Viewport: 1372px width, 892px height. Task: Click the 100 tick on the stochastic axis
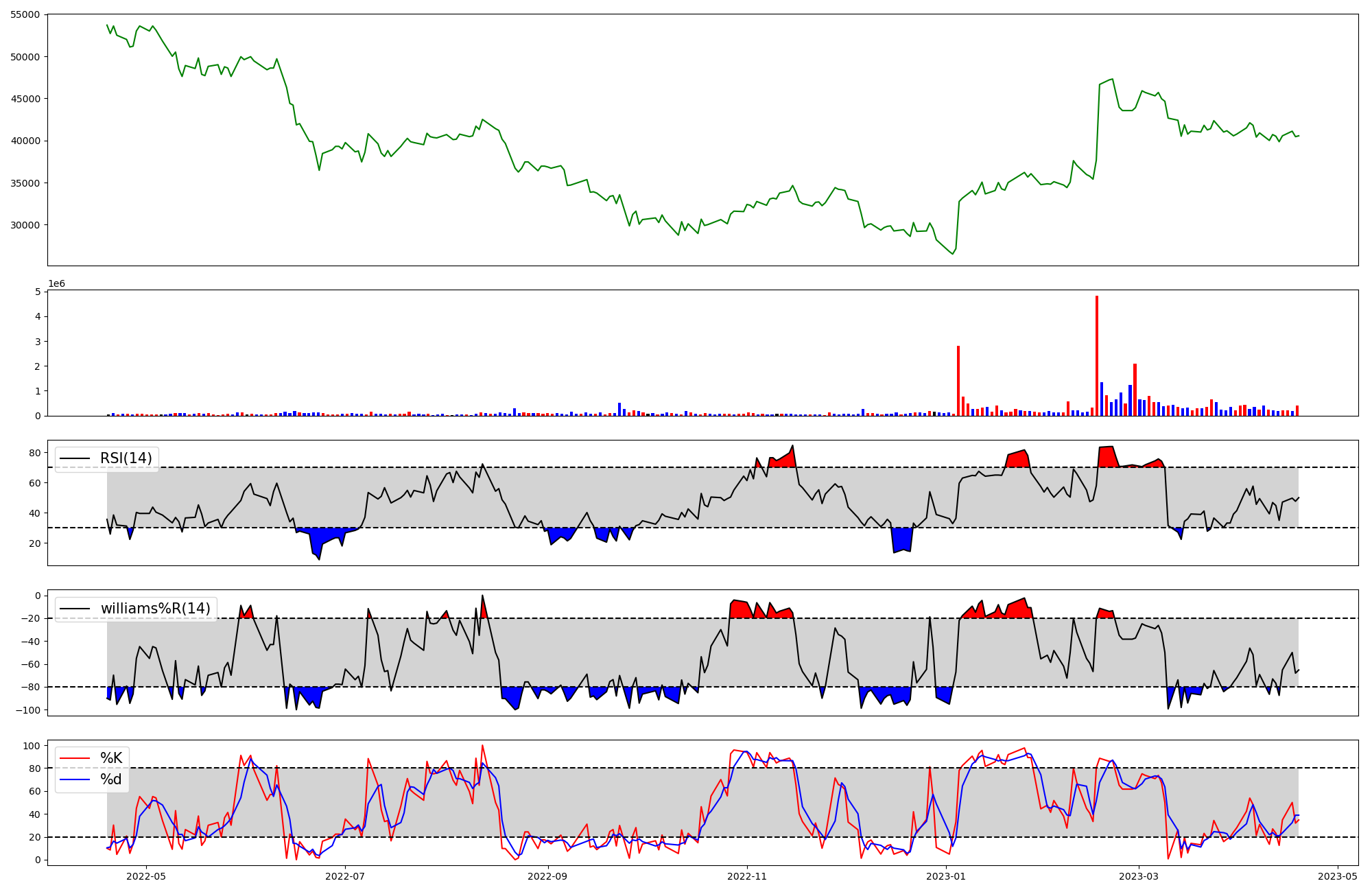tap(32, 745)
